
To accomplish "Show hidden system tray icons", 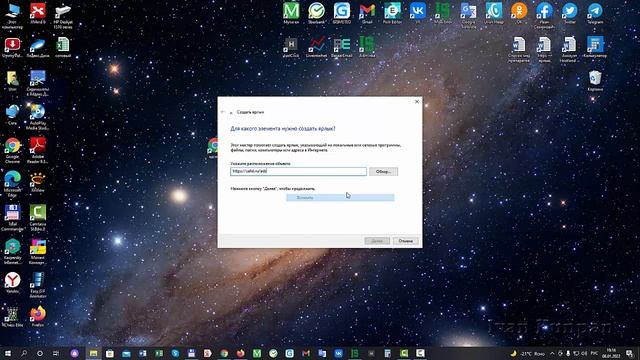I will coord(552,353).
